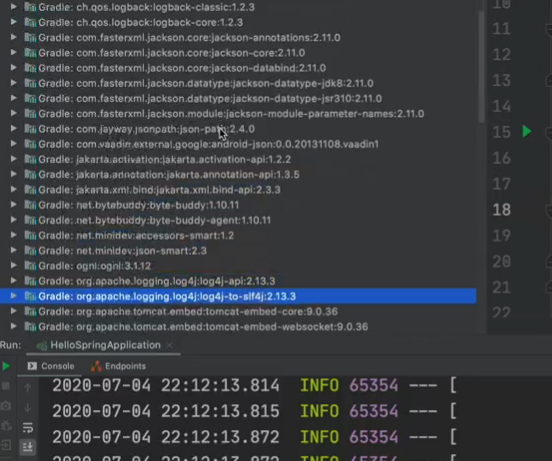The height and width of the screenshot is (461, 552).
Task: Expand the json-path:2.4.0 node
Action: coord(13,128)
